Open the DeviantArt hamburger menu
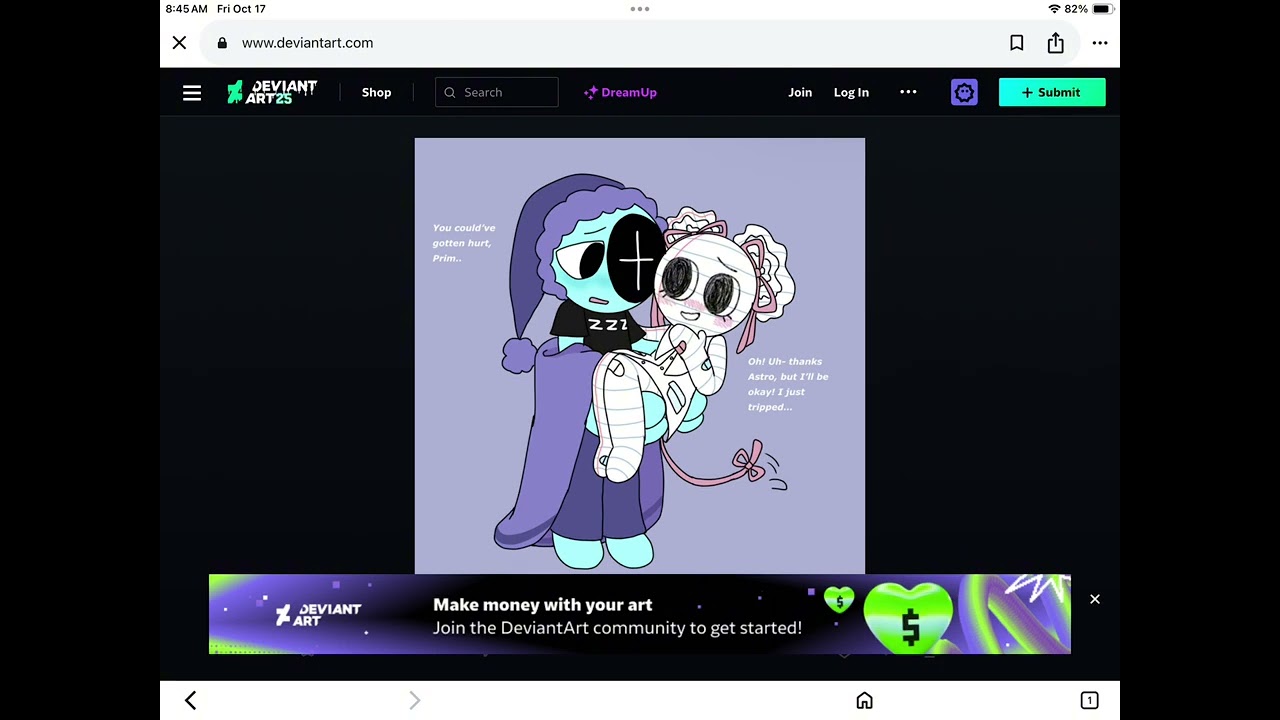This screenshot has width=1280, height=720. pyautogui.click(x=192, y=93)
